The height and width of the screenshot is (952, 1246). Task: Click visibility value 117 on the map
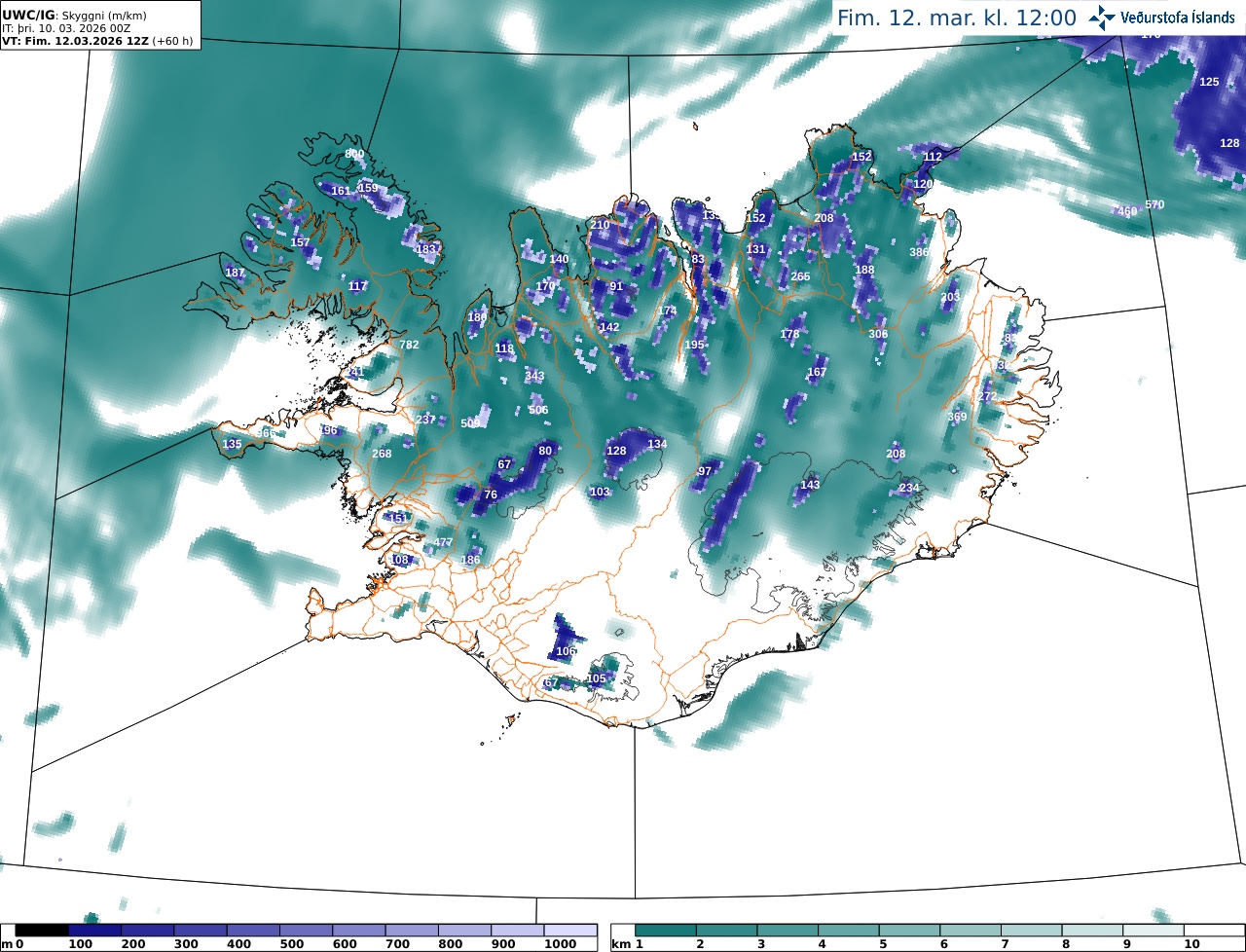pos(358,286)
